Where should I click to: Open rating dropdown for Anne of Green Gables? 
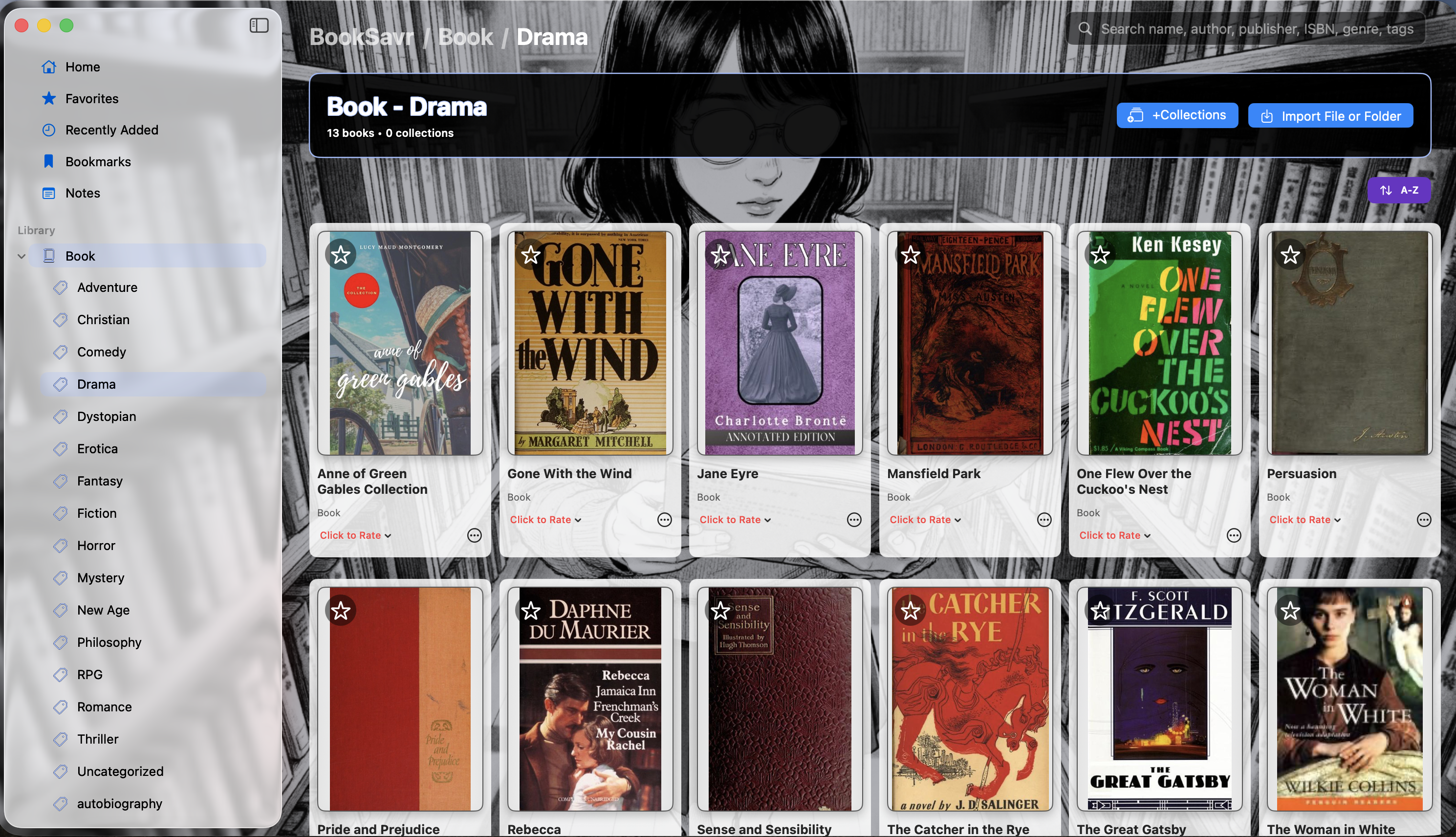[x=355, y=535]
